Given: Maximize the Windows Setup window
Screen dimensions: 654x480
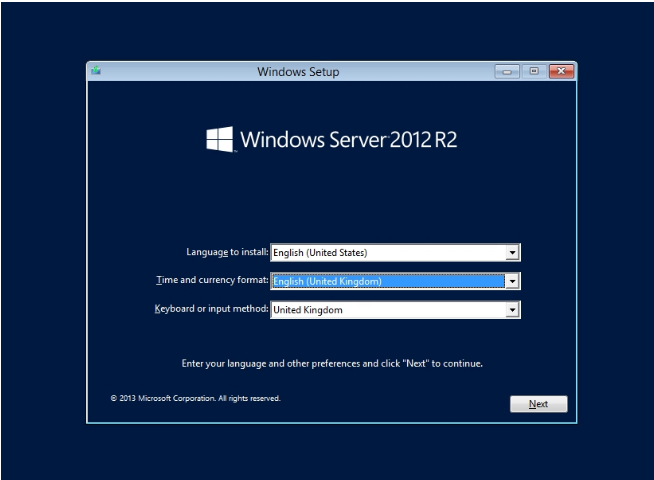Looking at the screenshot, I should 534,71.
